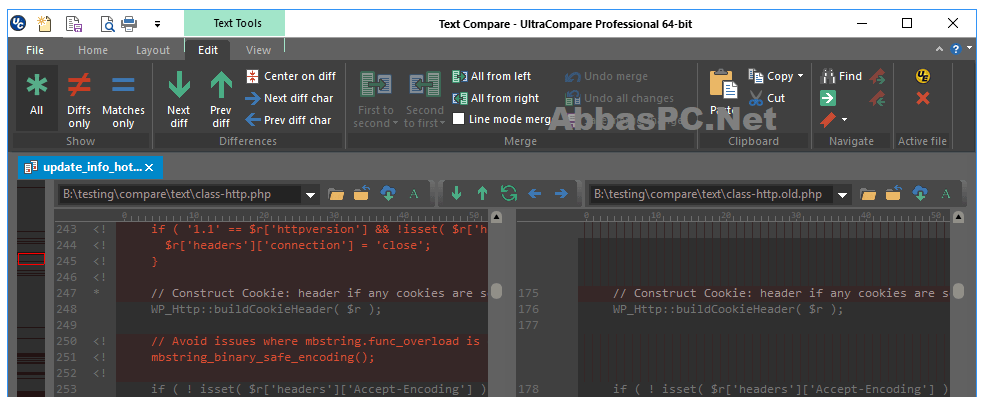Viewport: 986px width, 404px height.
Task: Click the blue left arrow in center toolbar
Action: click(x=535, y=194)
